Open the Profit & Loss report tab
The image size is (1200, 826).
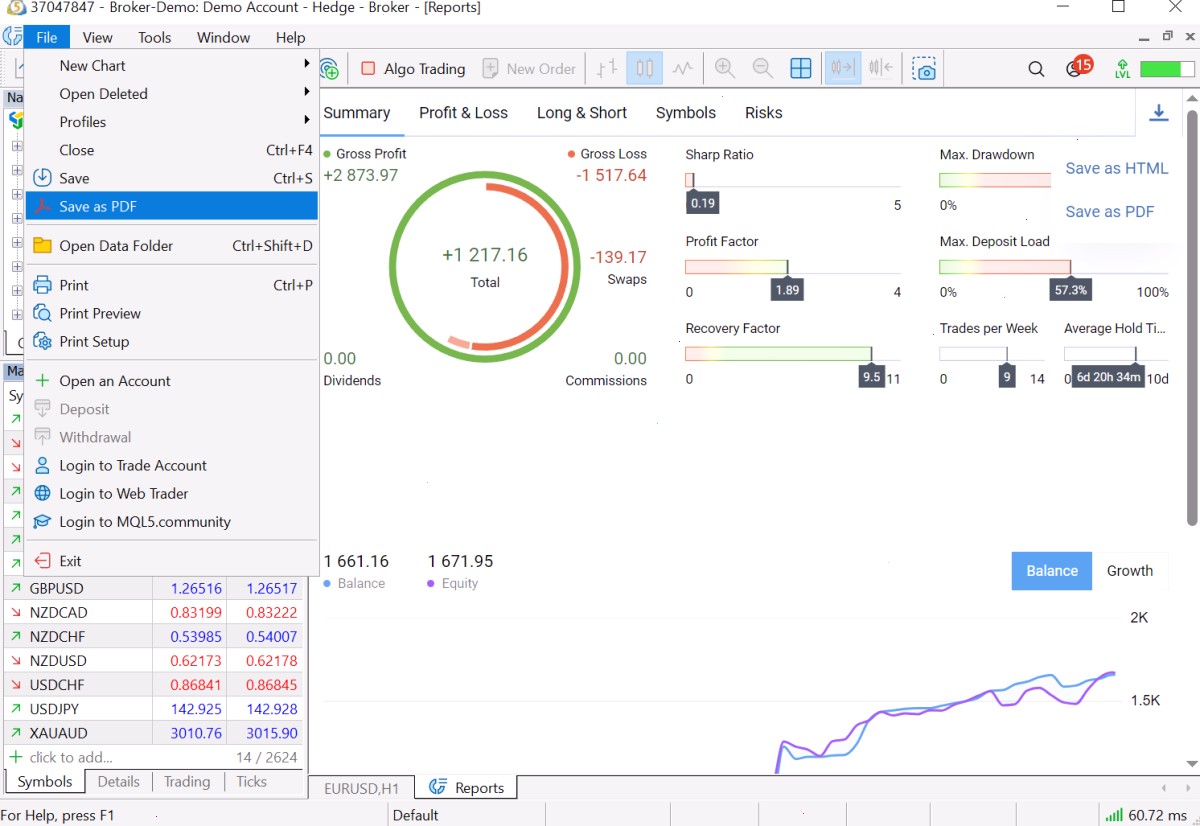[463, 113]
